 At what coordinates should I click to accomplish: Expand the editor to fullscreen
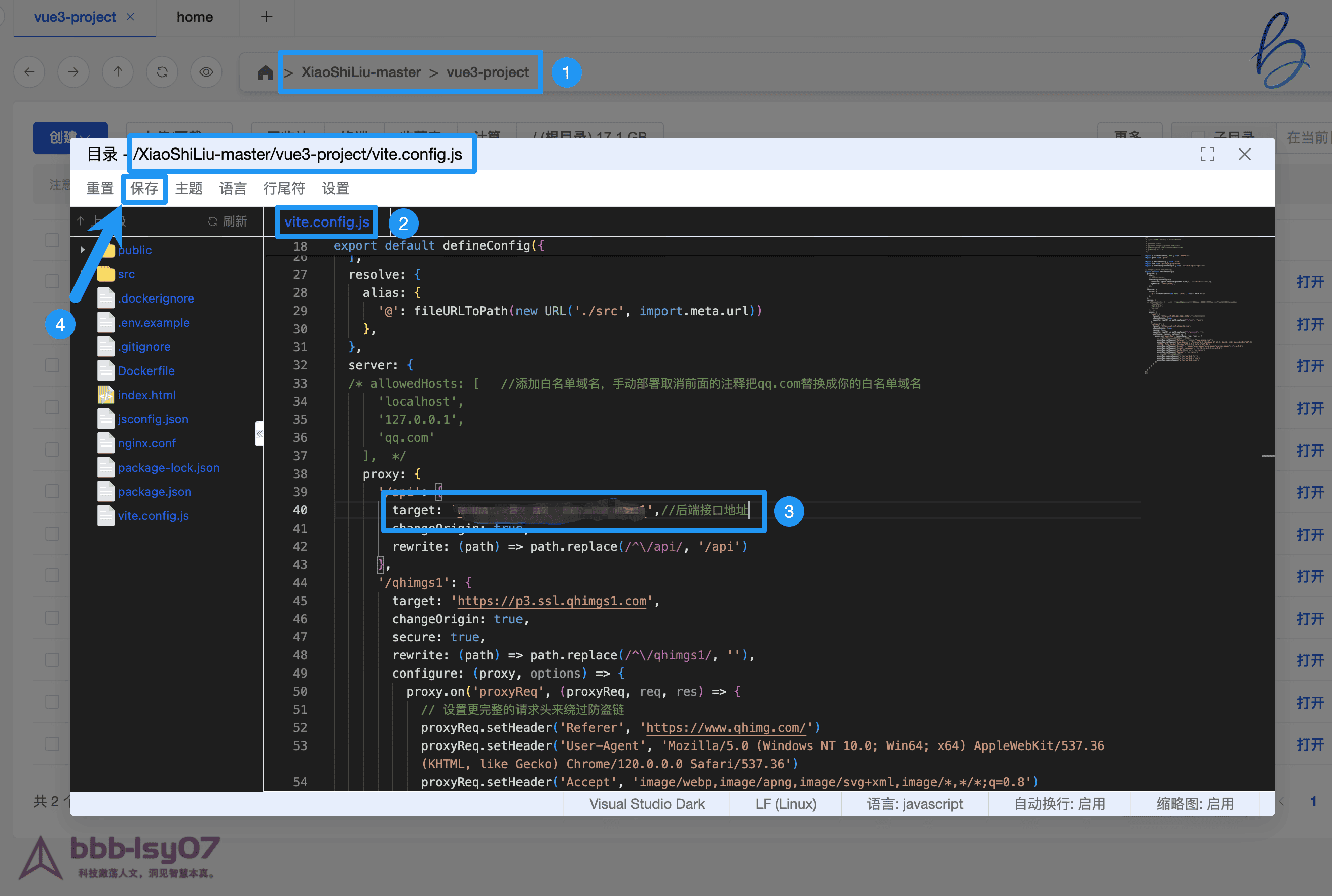1208,155
